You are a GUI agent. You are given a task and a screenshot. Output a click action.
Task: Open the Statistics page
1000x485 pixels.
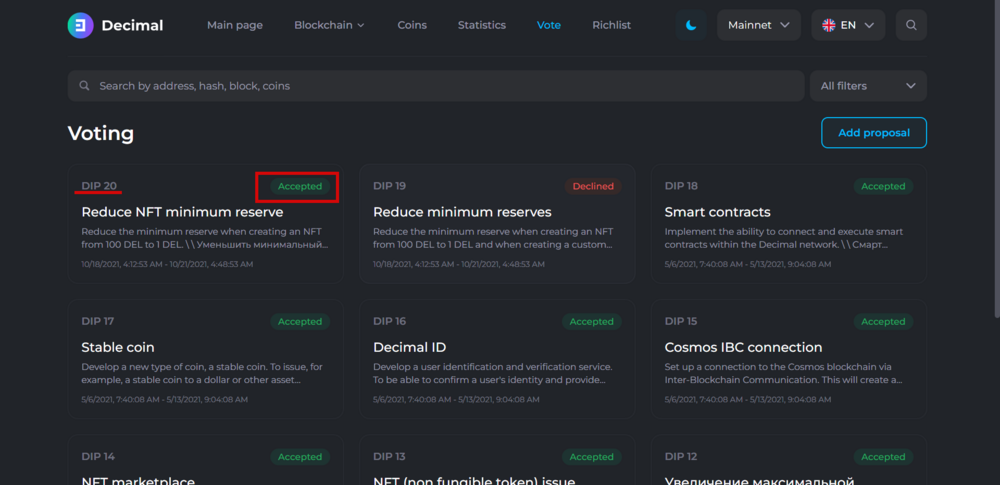pyautogui.click(x=482, y=26)
